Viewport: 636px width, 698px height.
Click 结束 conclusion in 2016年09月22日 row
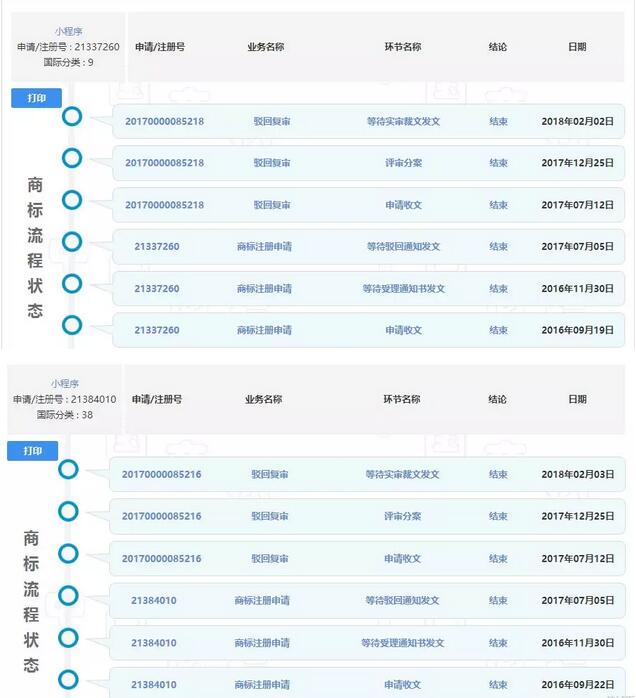pos(498,685)
